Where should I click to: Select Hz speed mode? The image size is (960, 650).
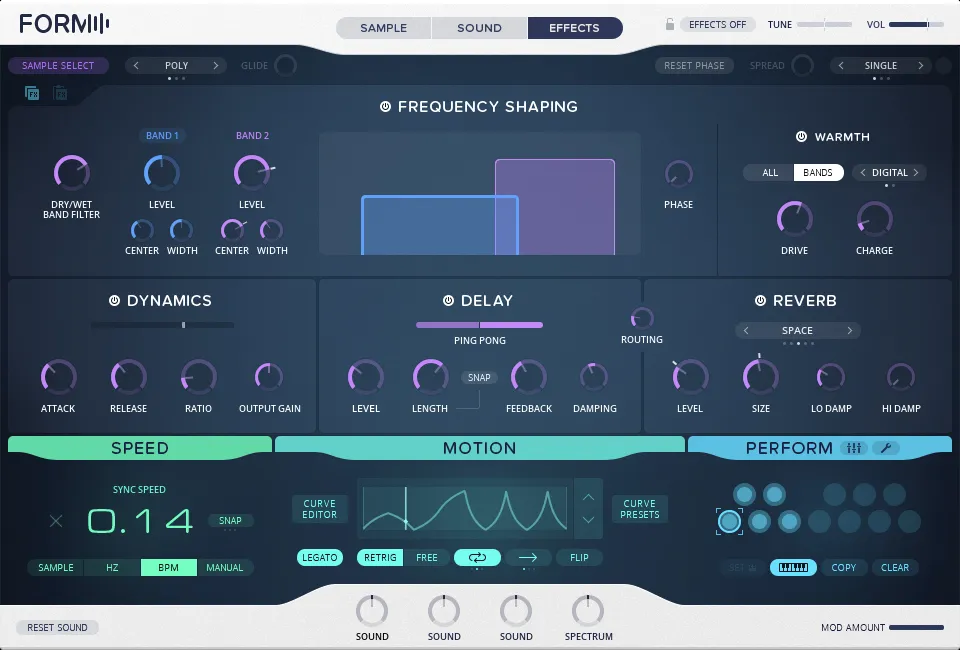[112, 567]
